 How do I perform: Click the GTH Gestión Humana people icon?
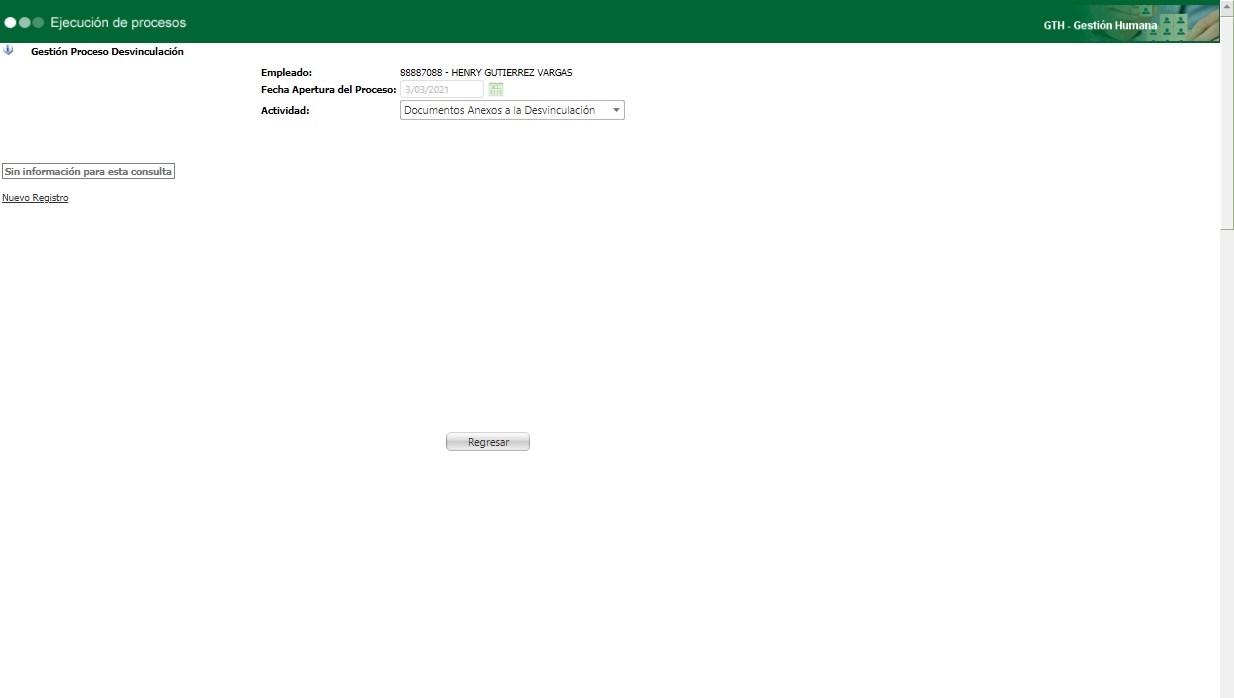[1174, 25]
